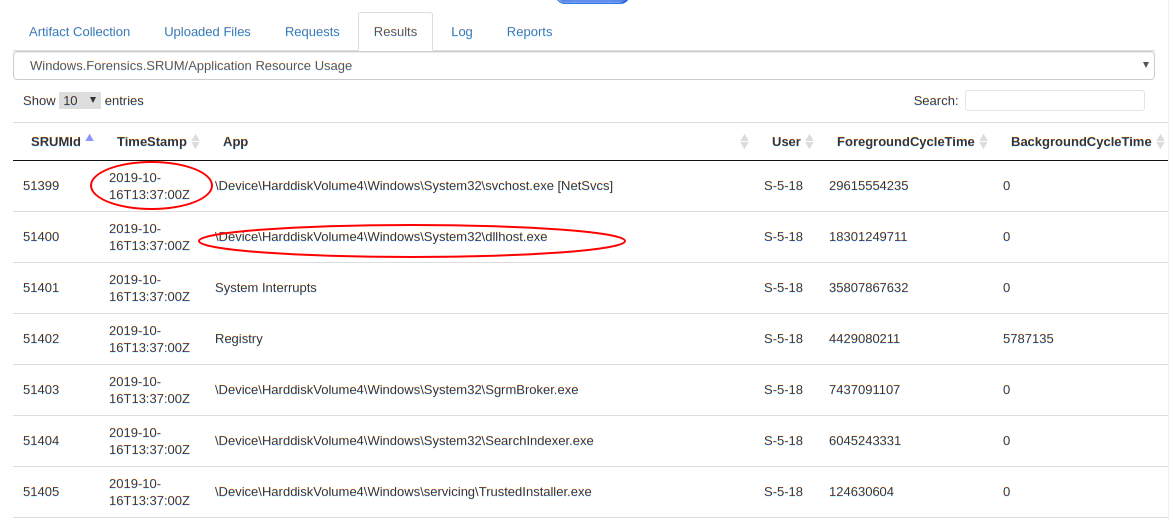1169x521 pixels.
Task: Focus the Search input field
Action: tap(1054, 101)
